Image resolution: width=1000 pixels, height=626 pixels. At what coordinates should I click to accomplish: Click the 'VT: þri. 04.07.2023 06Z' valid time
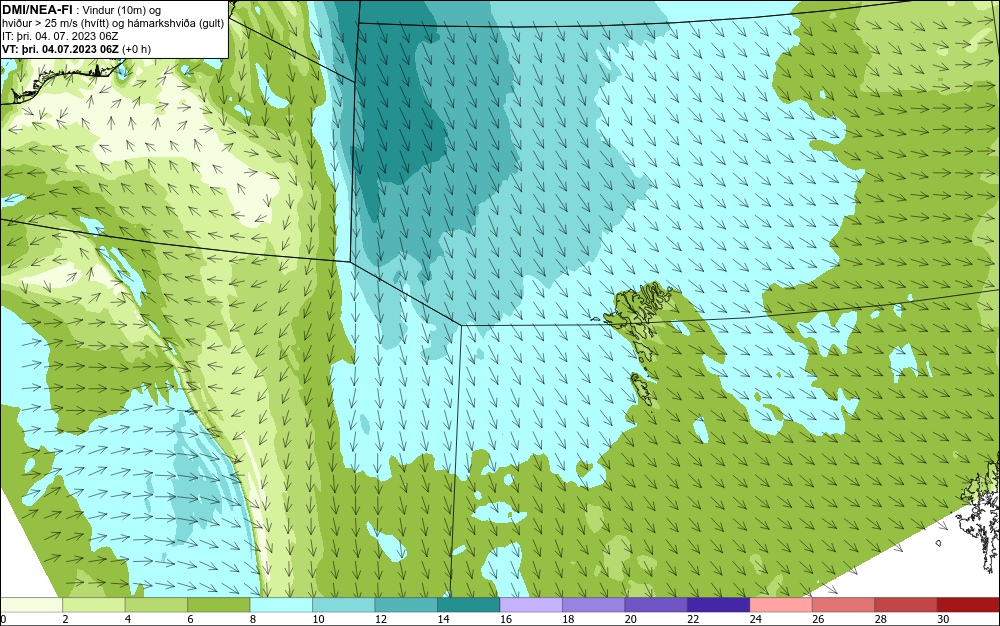click(x=61, y=48)
